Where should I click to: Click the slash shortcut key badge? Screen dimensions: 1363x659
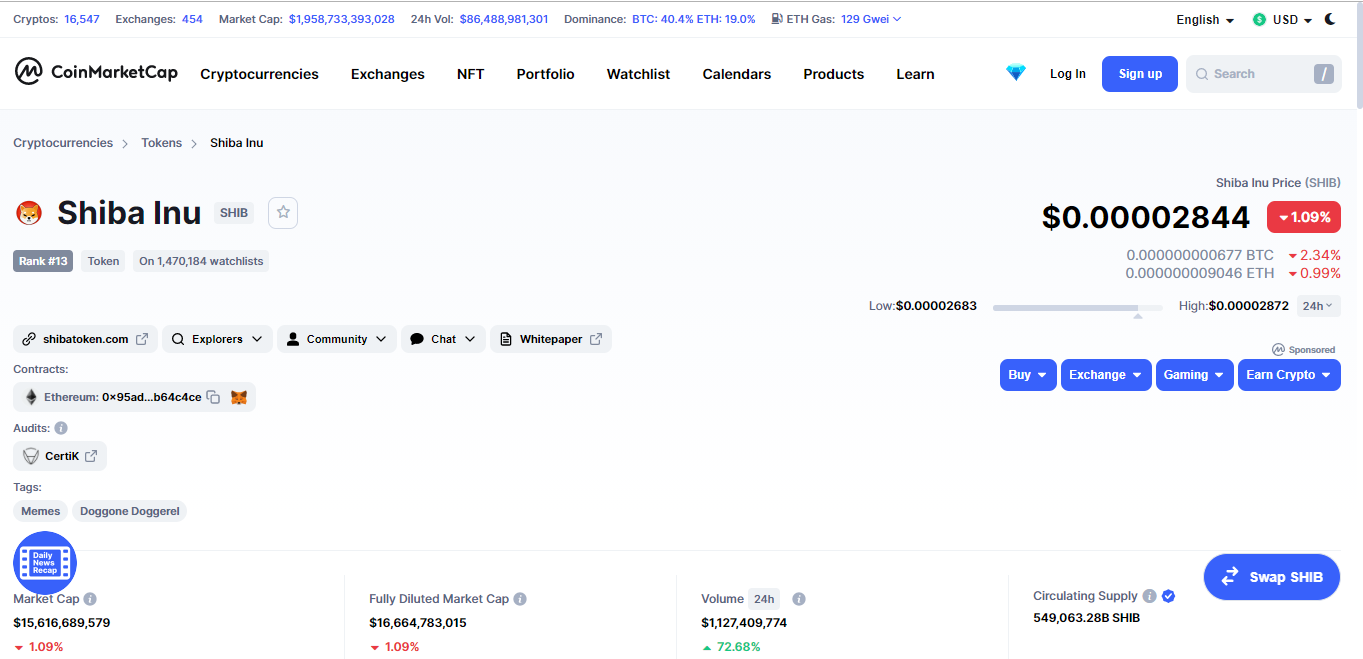pyautogui.click(x=1324, y=74)
